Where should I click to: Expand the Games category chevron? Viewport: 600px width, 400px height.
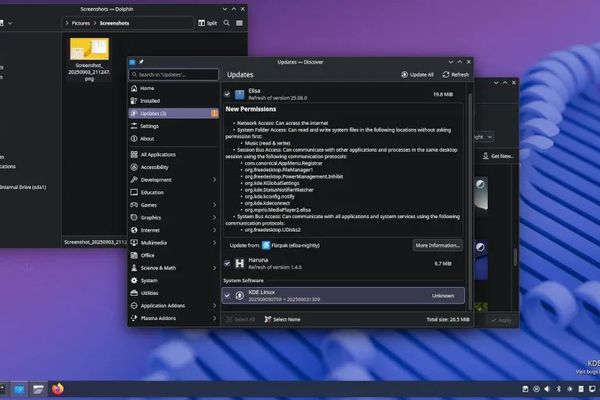click(214, 205)
